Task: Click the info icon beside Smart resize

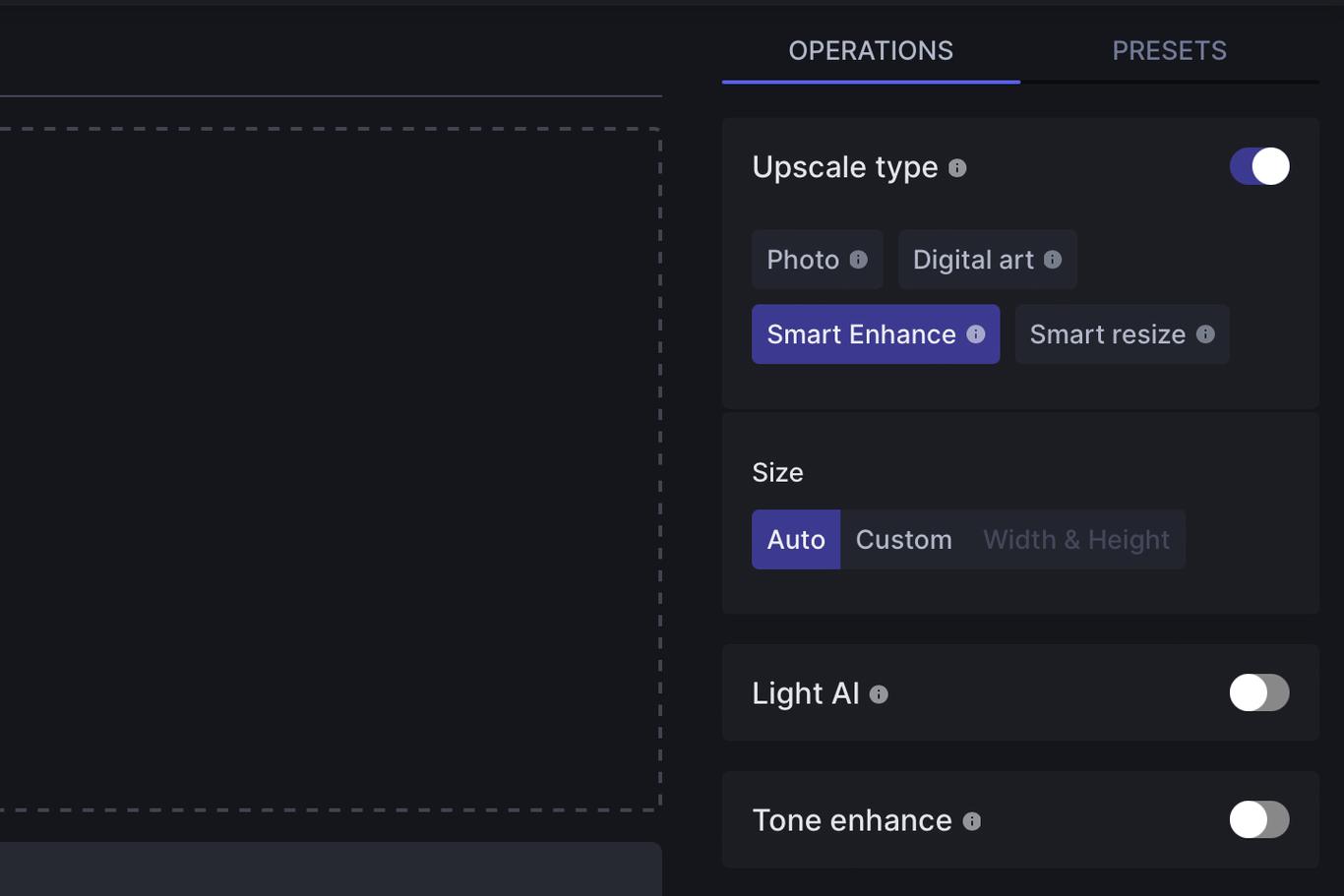Action: [1204, 334]
